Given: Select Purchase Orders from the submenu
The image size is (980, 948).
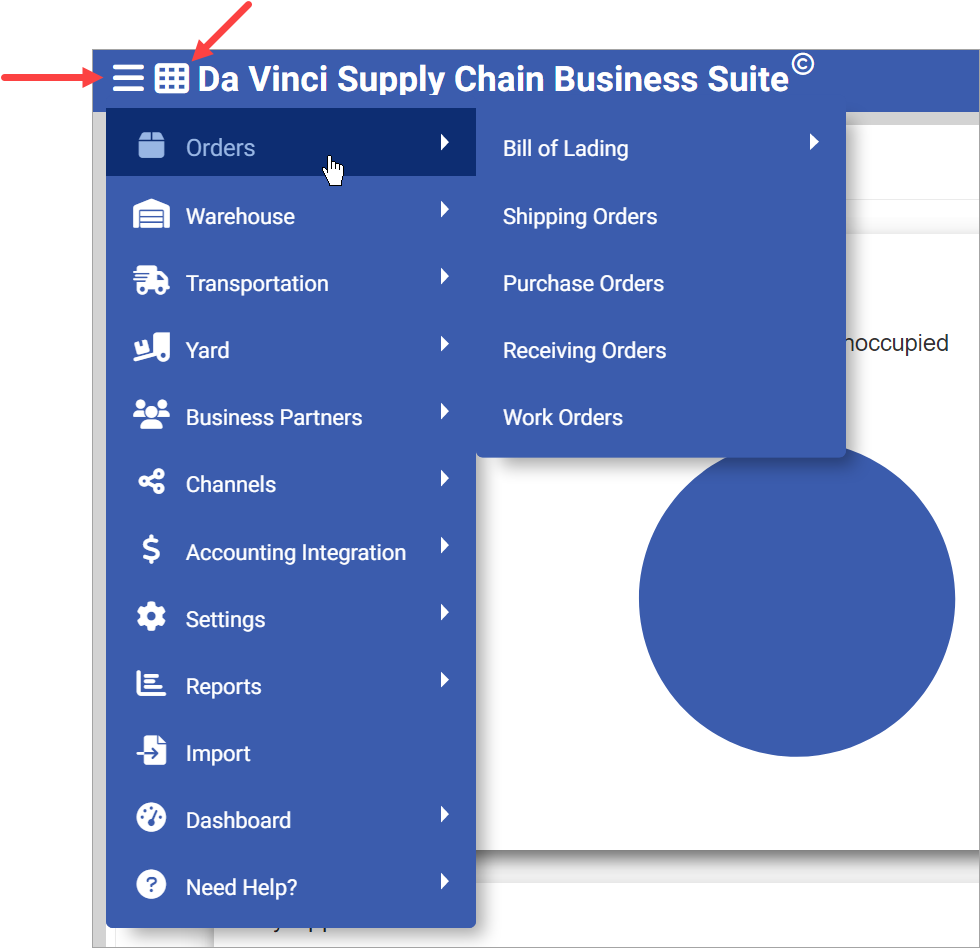Looking at the screenshot, I should [583, 283].
